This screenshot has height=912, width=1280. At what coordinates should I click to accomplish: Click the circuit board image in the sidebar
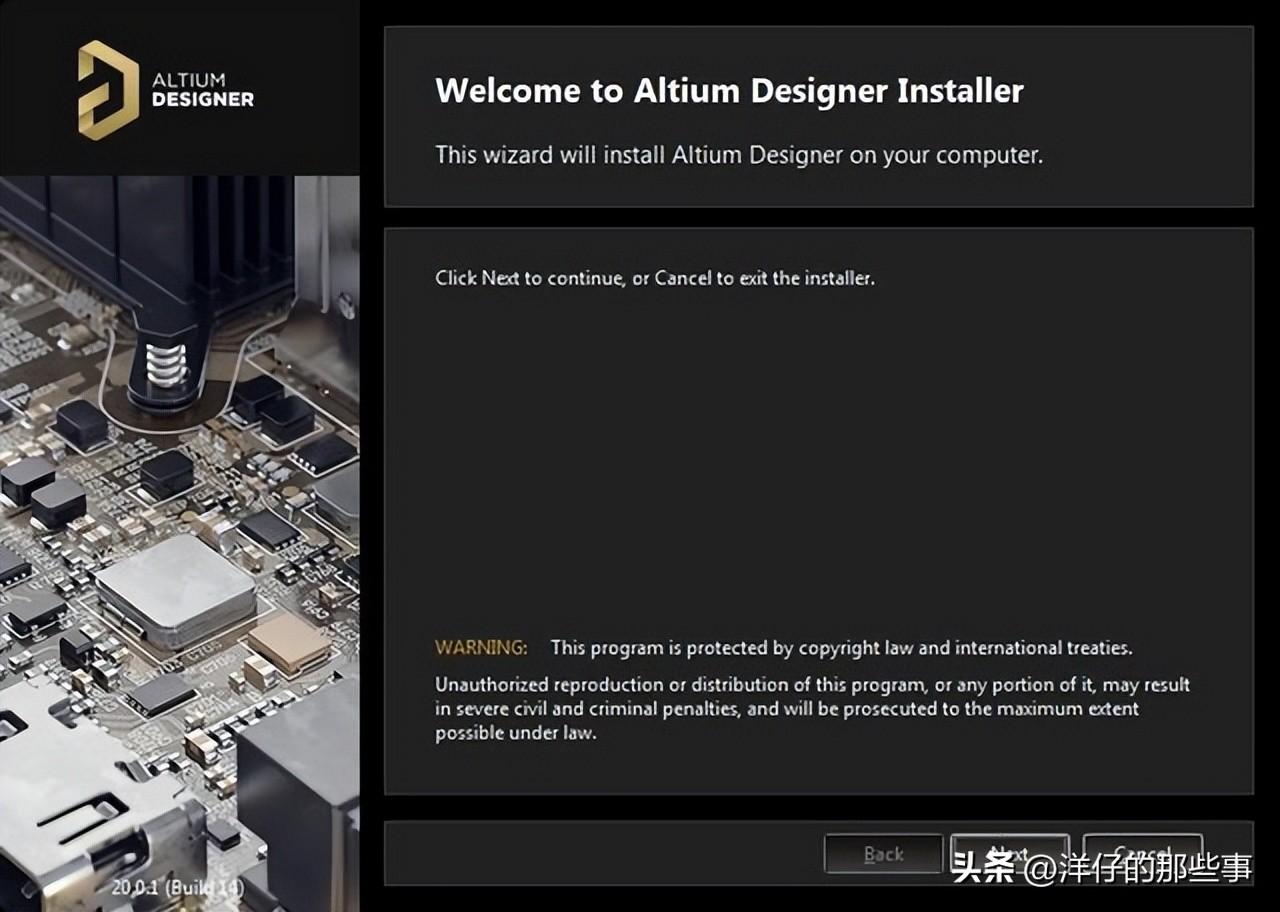[x=179, y=543]
